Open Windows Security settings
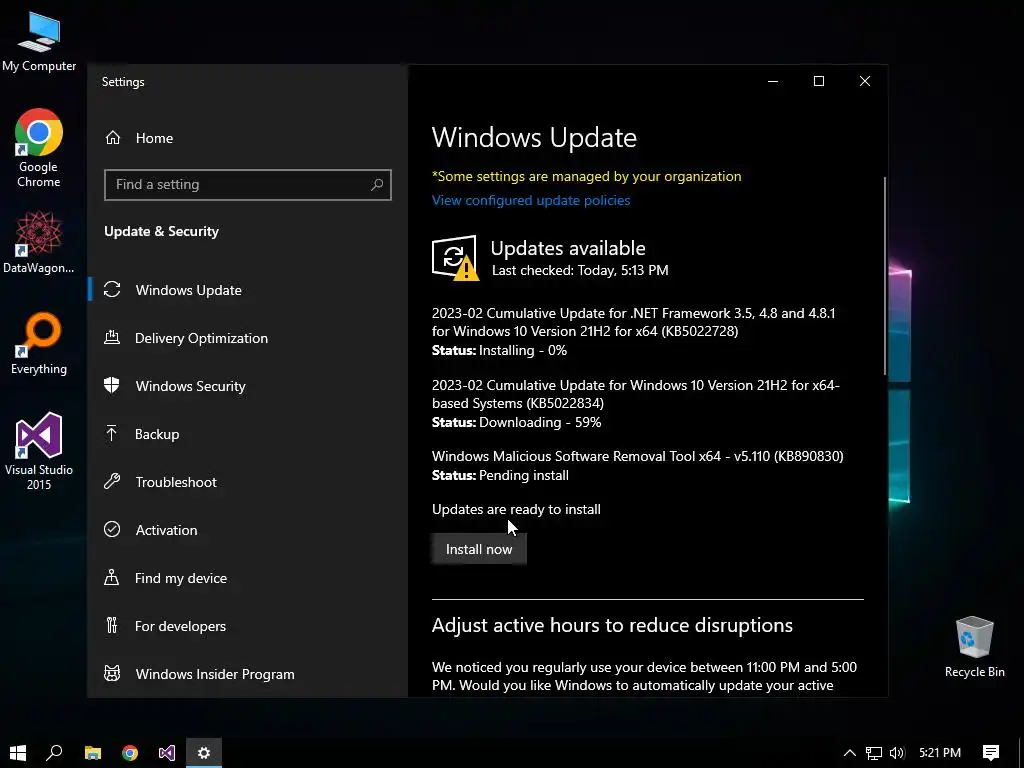This screenshot has width=1024, height=768. click(248, 386)
